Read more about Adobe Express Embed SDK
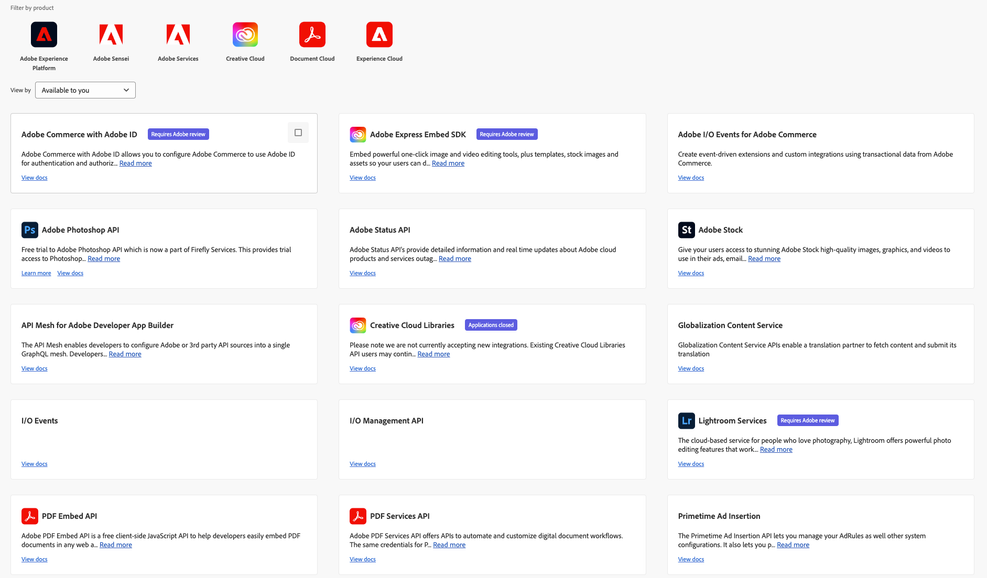987x578 pixels. [448, 163]
